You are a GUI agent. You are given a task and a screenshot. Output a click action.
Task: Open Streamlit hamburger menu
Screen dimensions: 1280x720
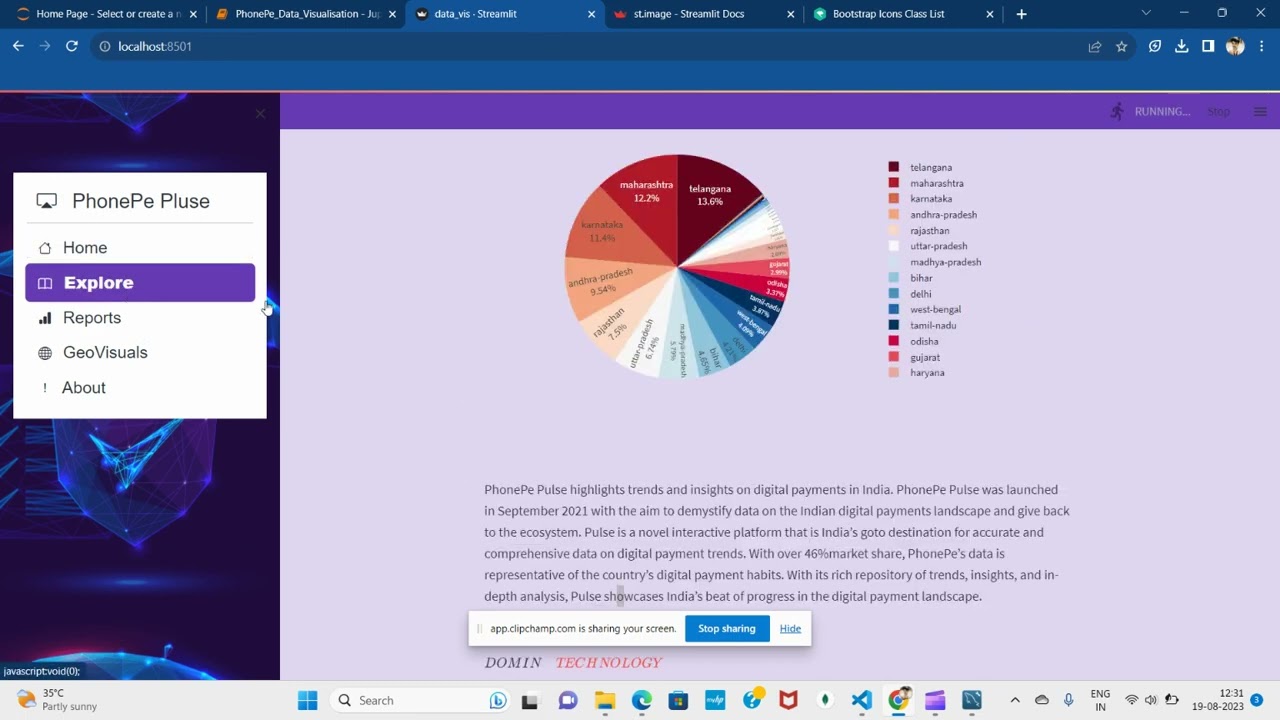tap(1260, 112)
